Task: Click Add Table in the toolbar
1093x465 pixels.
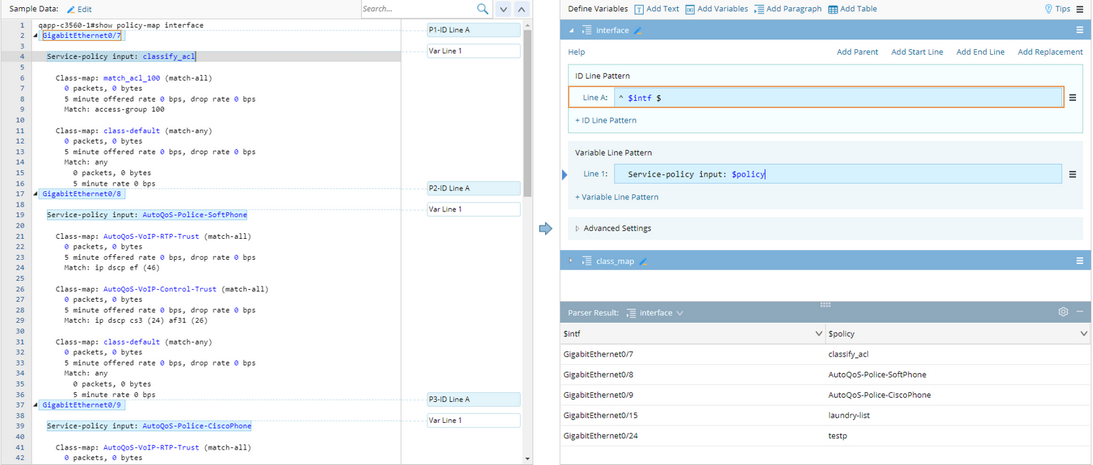Action: [x=853, y=9]
